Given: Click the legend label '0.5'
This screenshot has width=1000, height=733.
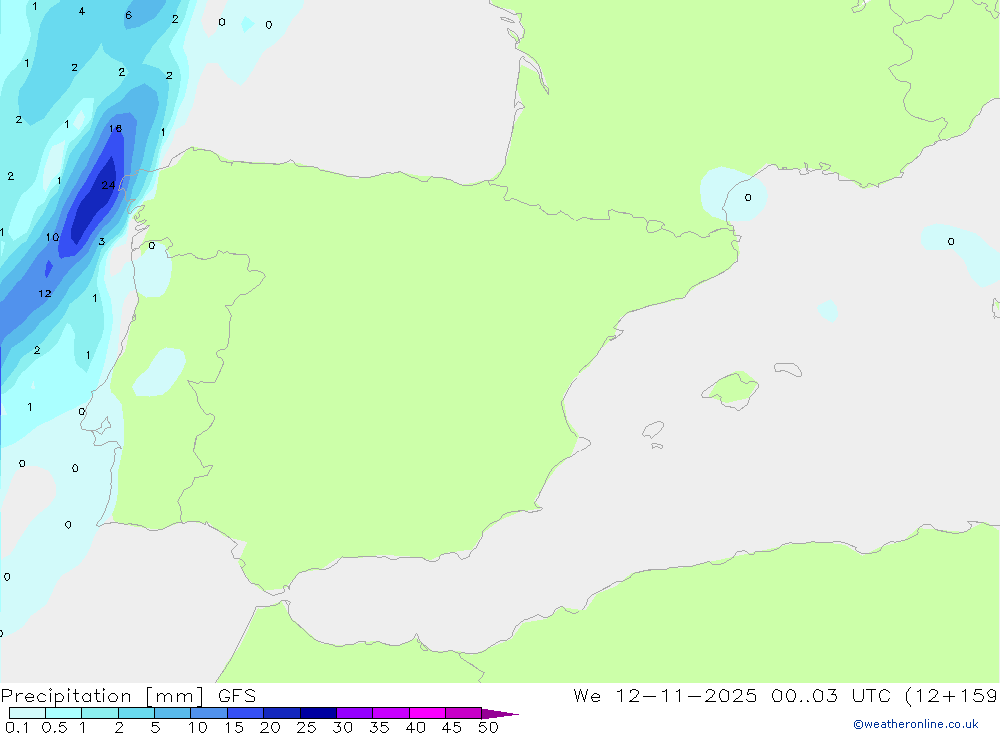Looking at the screenshot, I should 54,727.
